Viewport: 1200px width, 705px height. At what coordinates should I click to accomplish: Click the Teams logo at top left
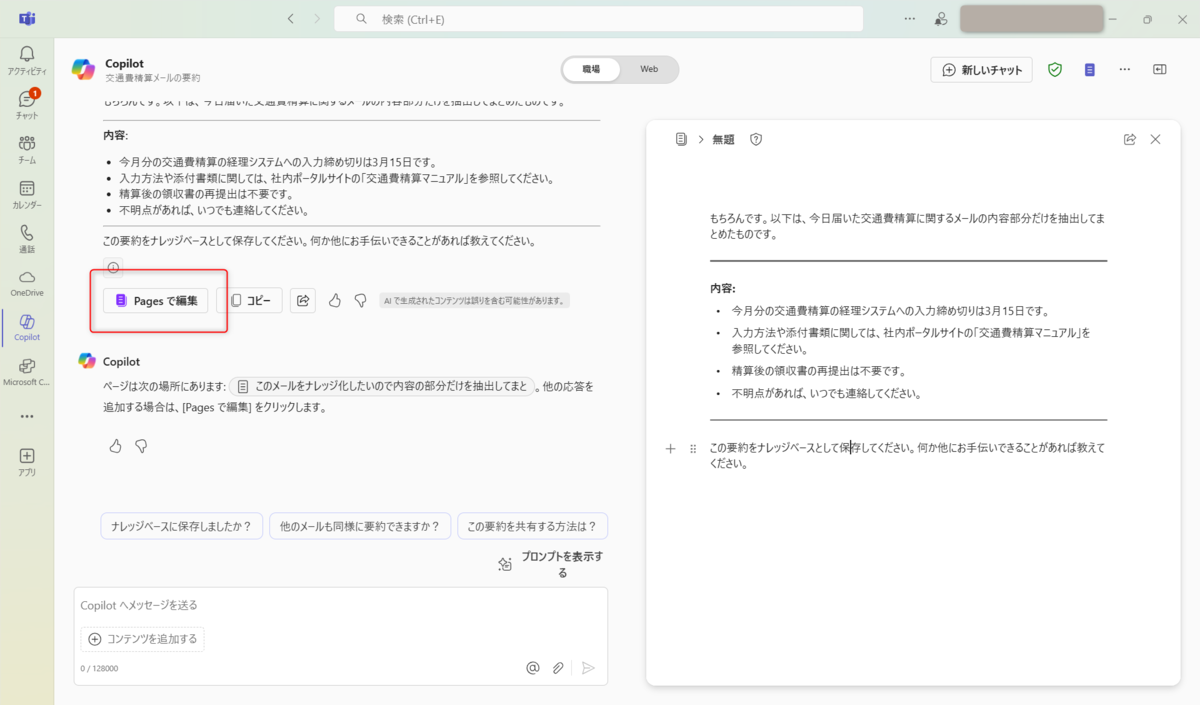tap(27, 18)
